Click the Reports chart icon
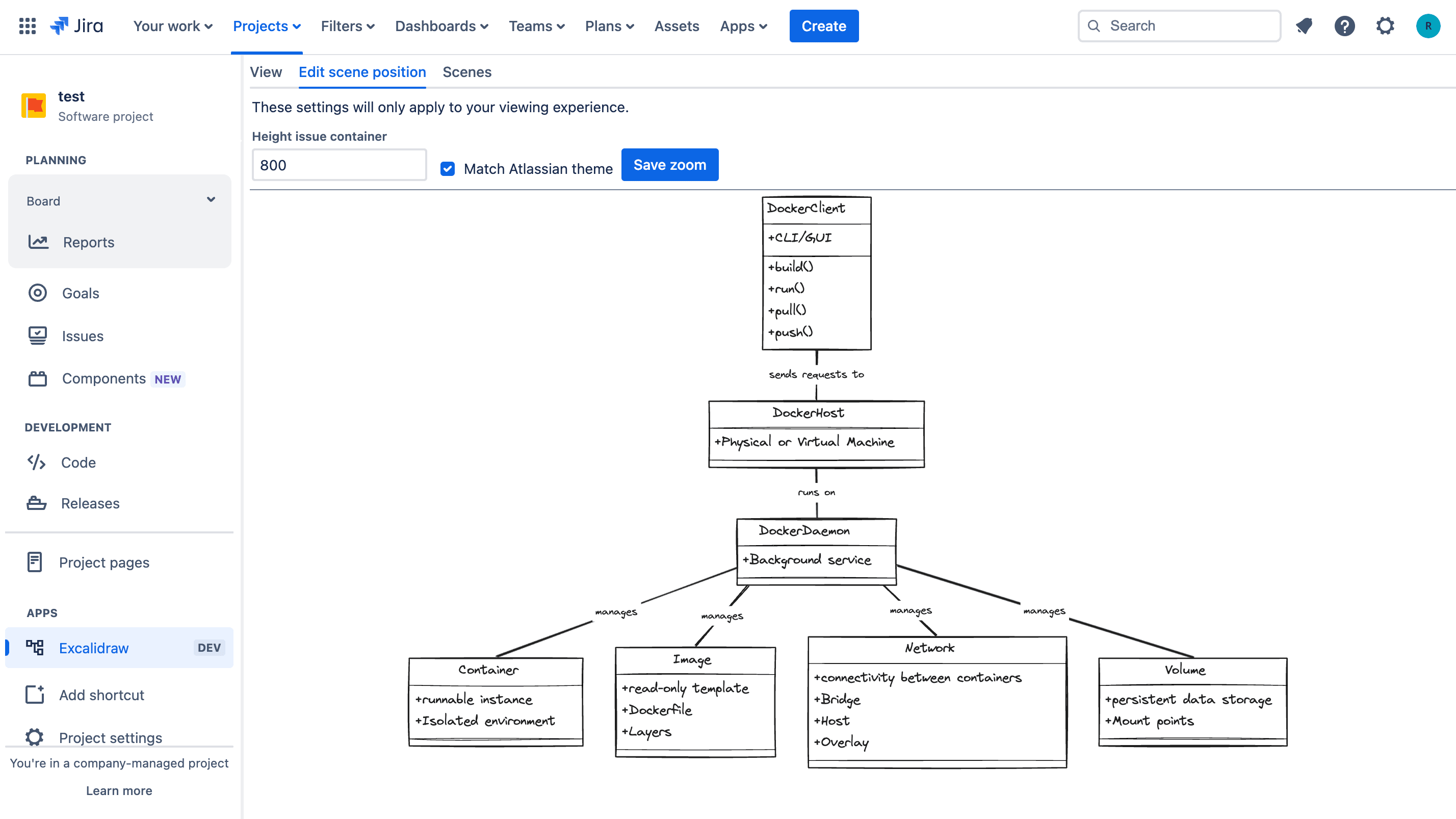The image size is (1456, 819). click(38, 242)
